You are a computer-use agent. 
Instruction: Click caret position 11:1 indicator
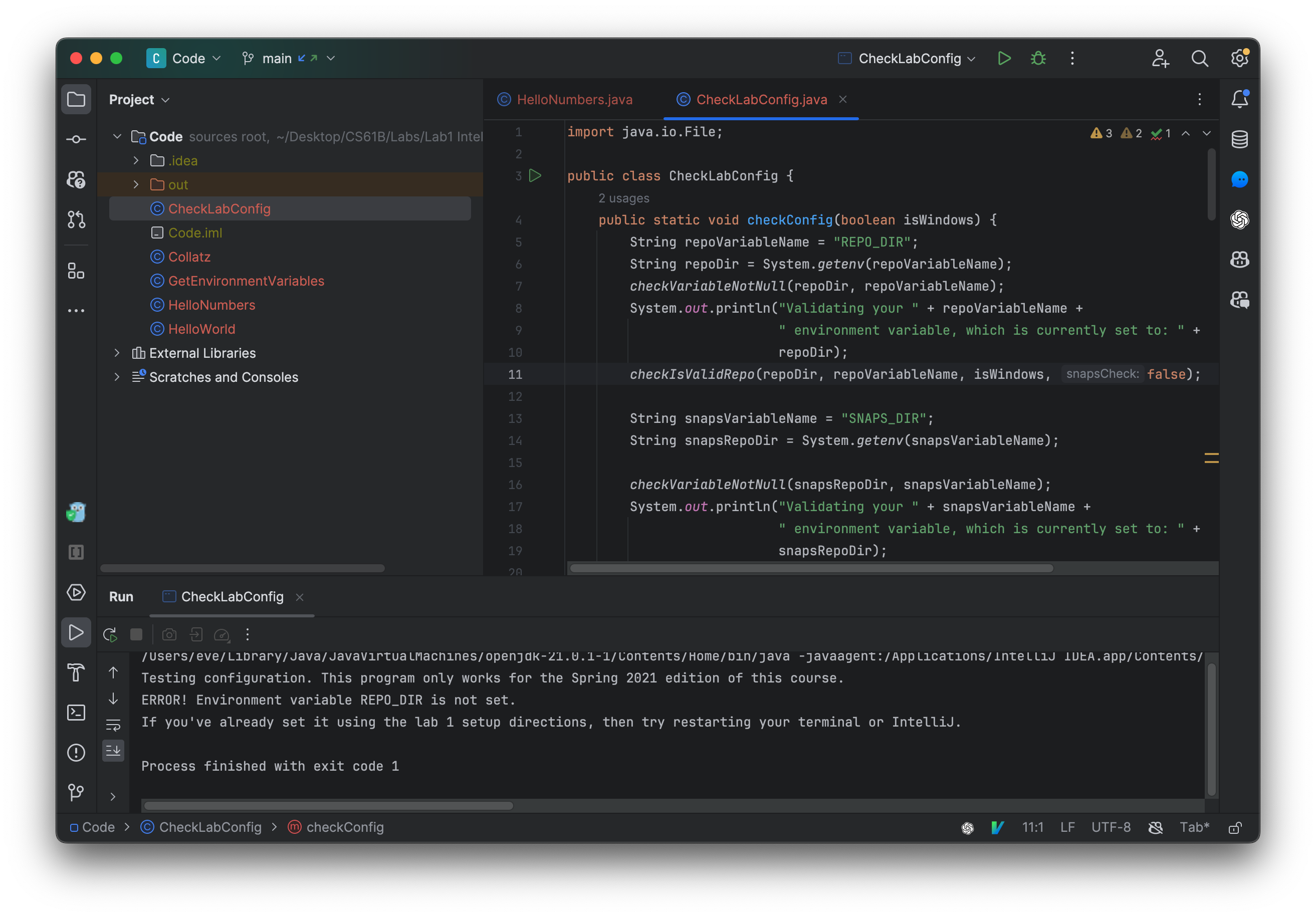click(1033, 828)
